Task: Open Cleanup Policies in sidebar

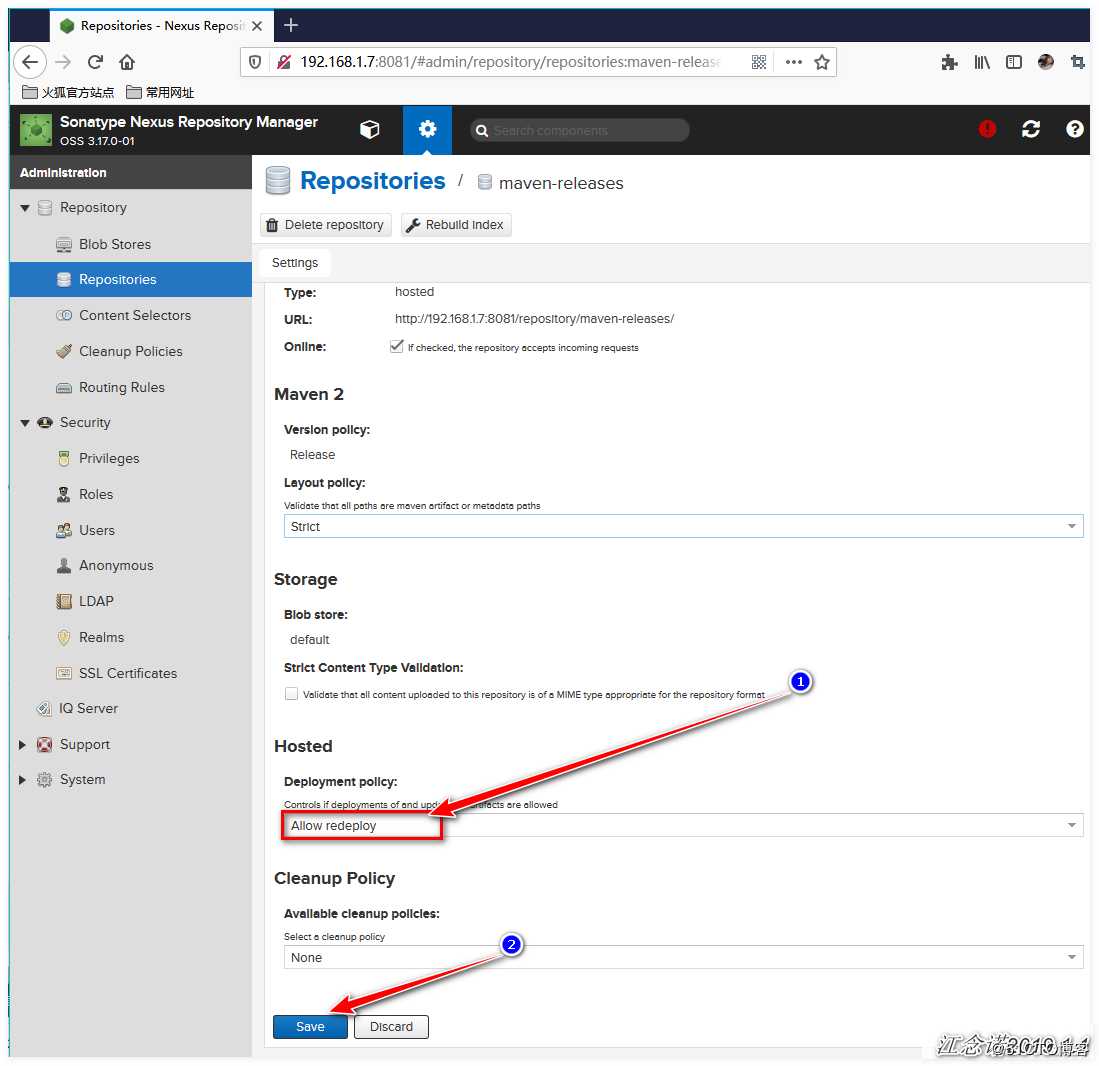Action: pos(130,351)
